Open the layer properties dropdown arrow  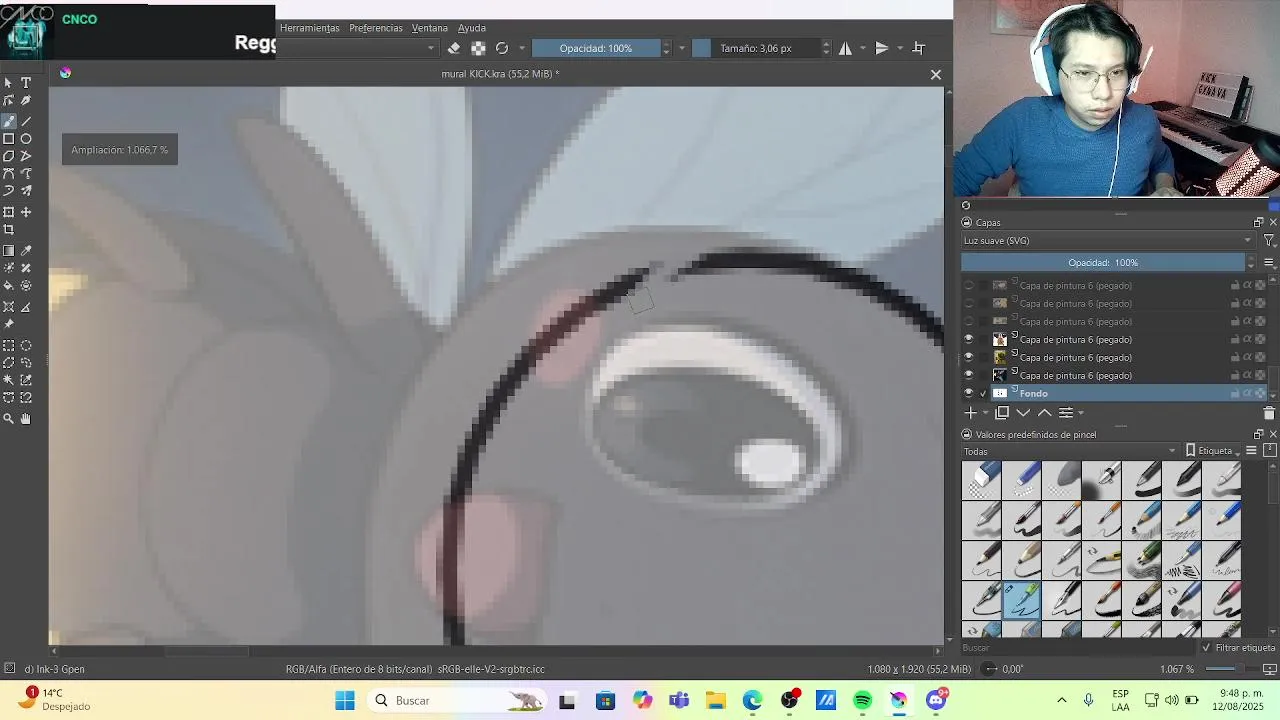coord(1080,413)
